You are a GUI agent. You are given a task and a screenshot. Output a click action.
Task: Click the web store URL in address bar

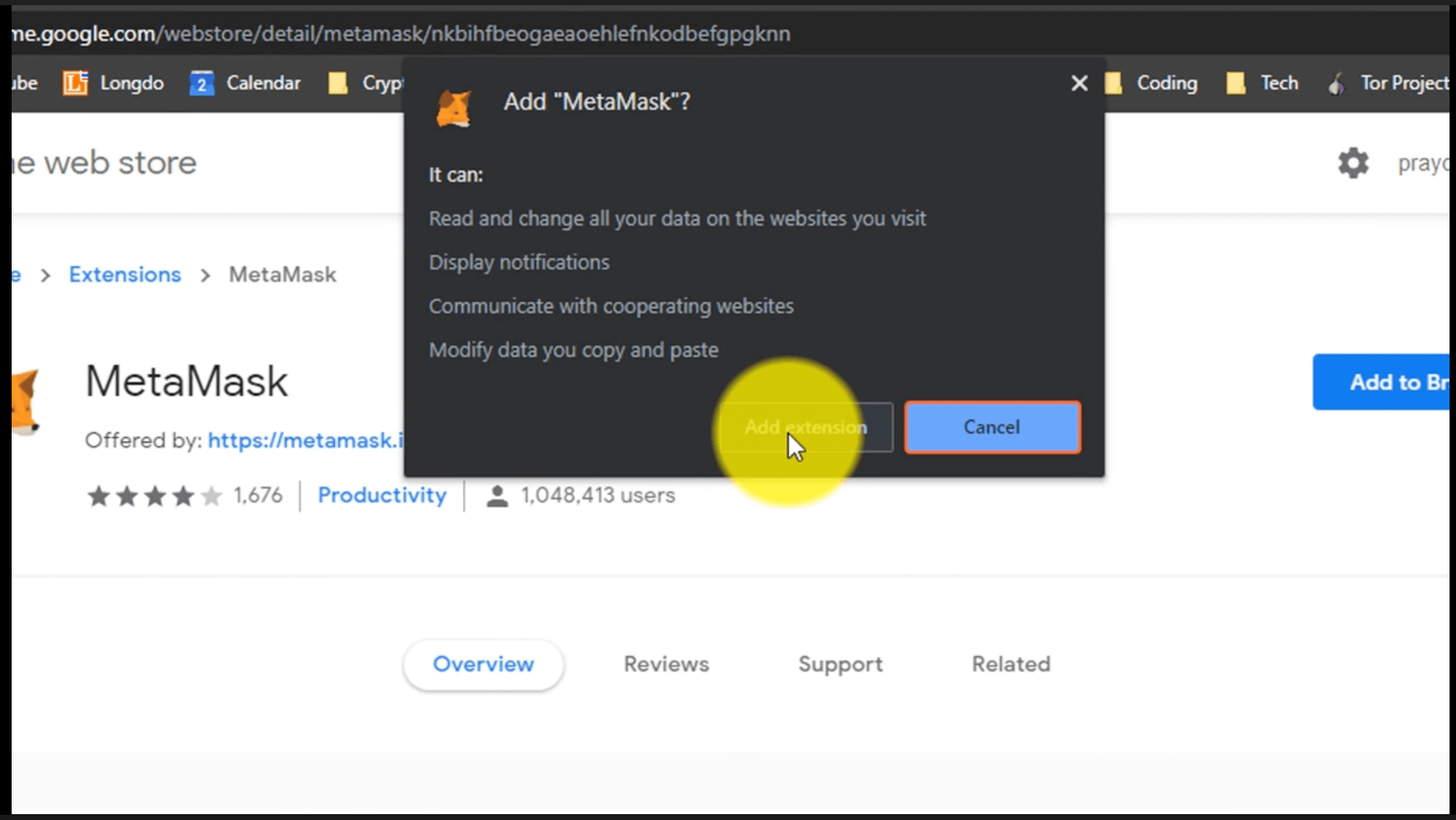[x=401, y=34]
